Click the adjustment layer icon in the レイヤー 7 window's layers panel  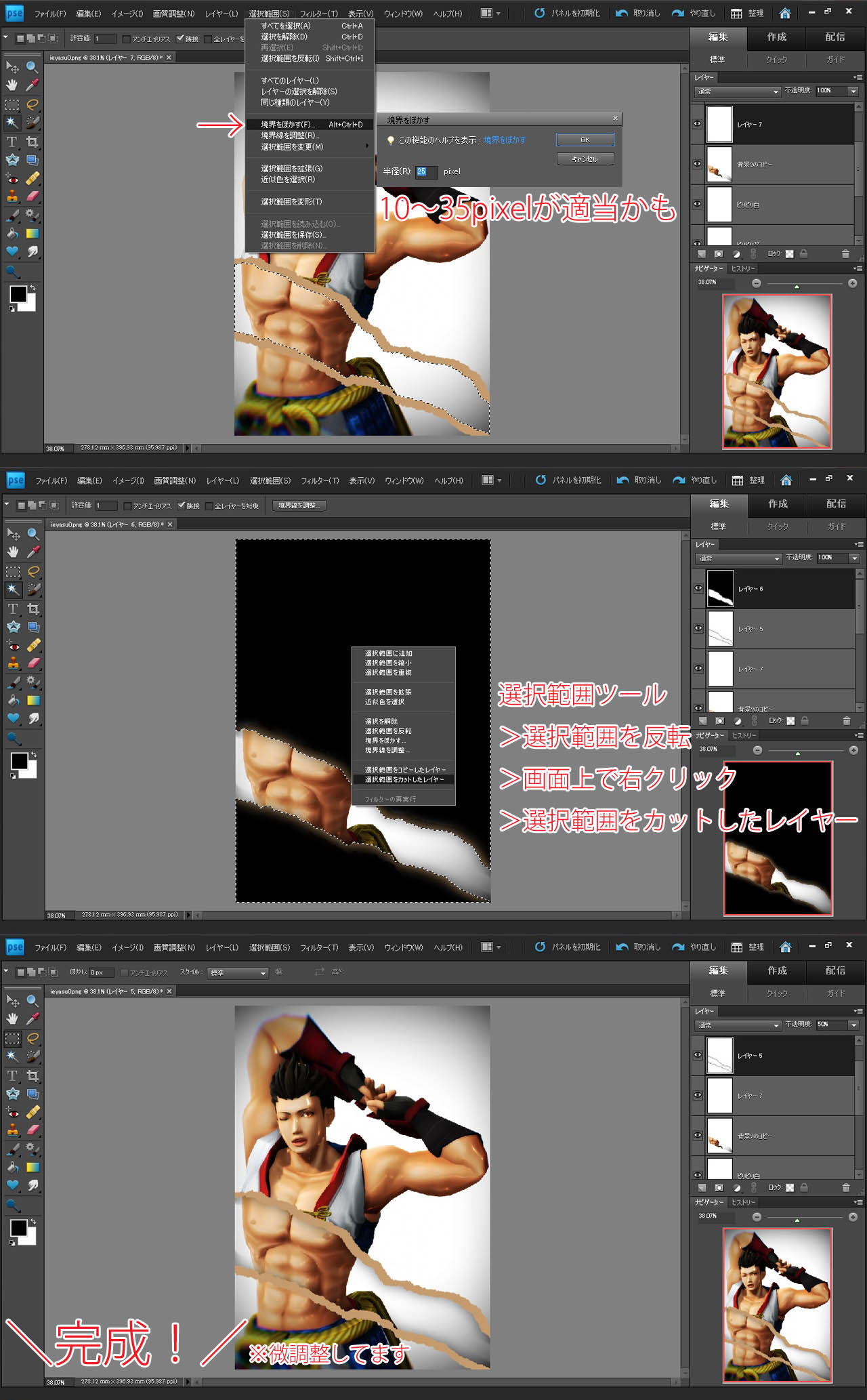click(x=736, y=254)
